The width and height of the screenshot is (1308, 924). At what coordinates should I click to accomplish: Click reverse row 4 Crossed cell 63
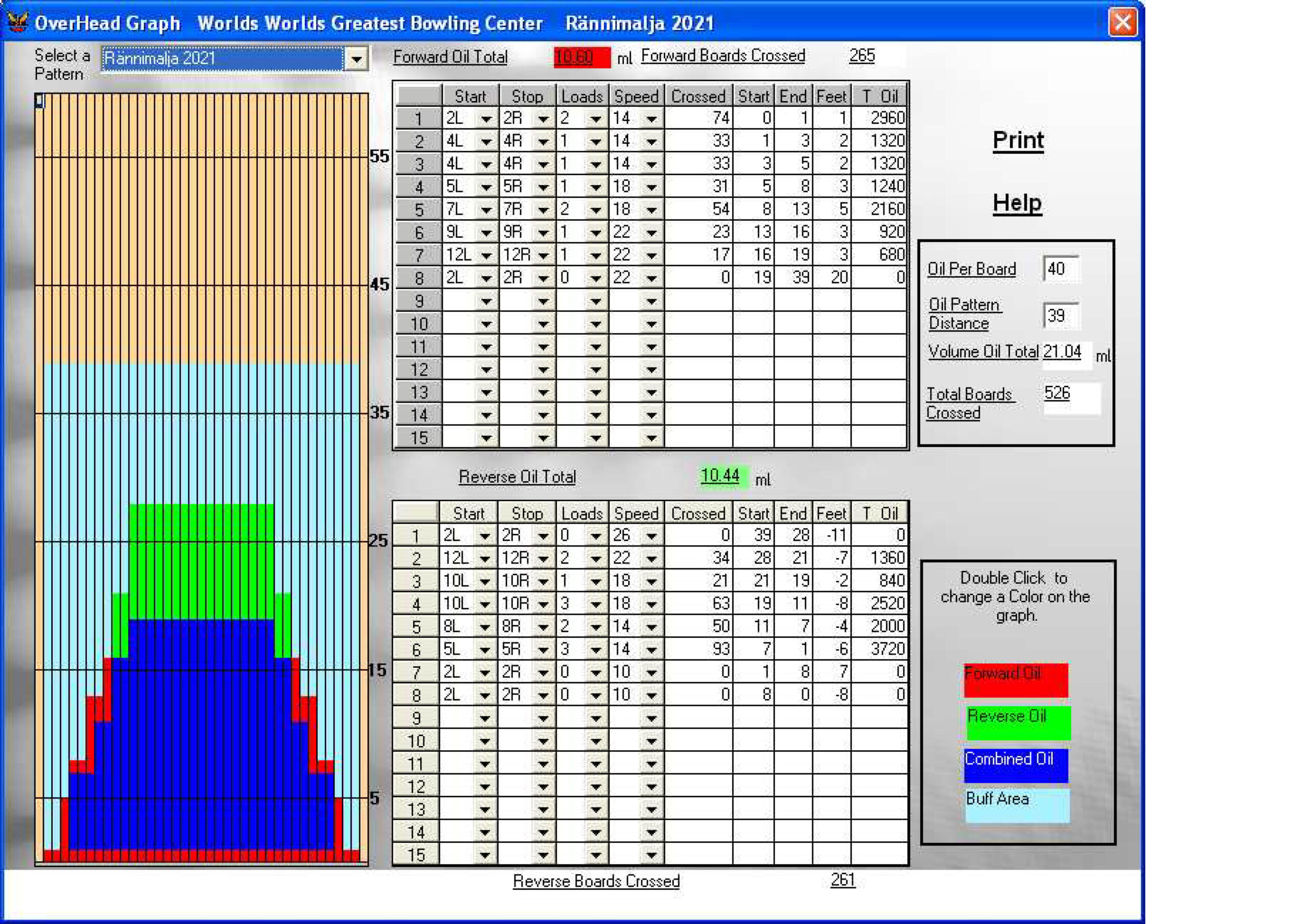pos(698,604)
